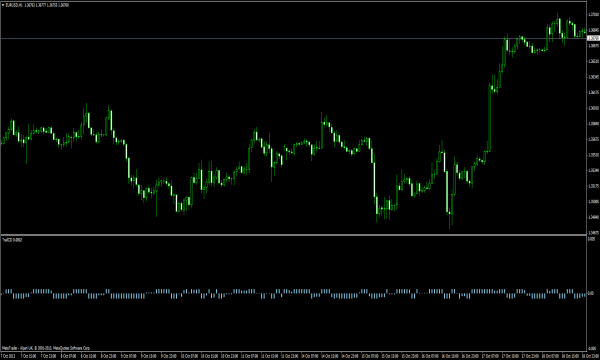600x360 pixels.
Task: Click the last time label on axis
Action: coord(590,356)
